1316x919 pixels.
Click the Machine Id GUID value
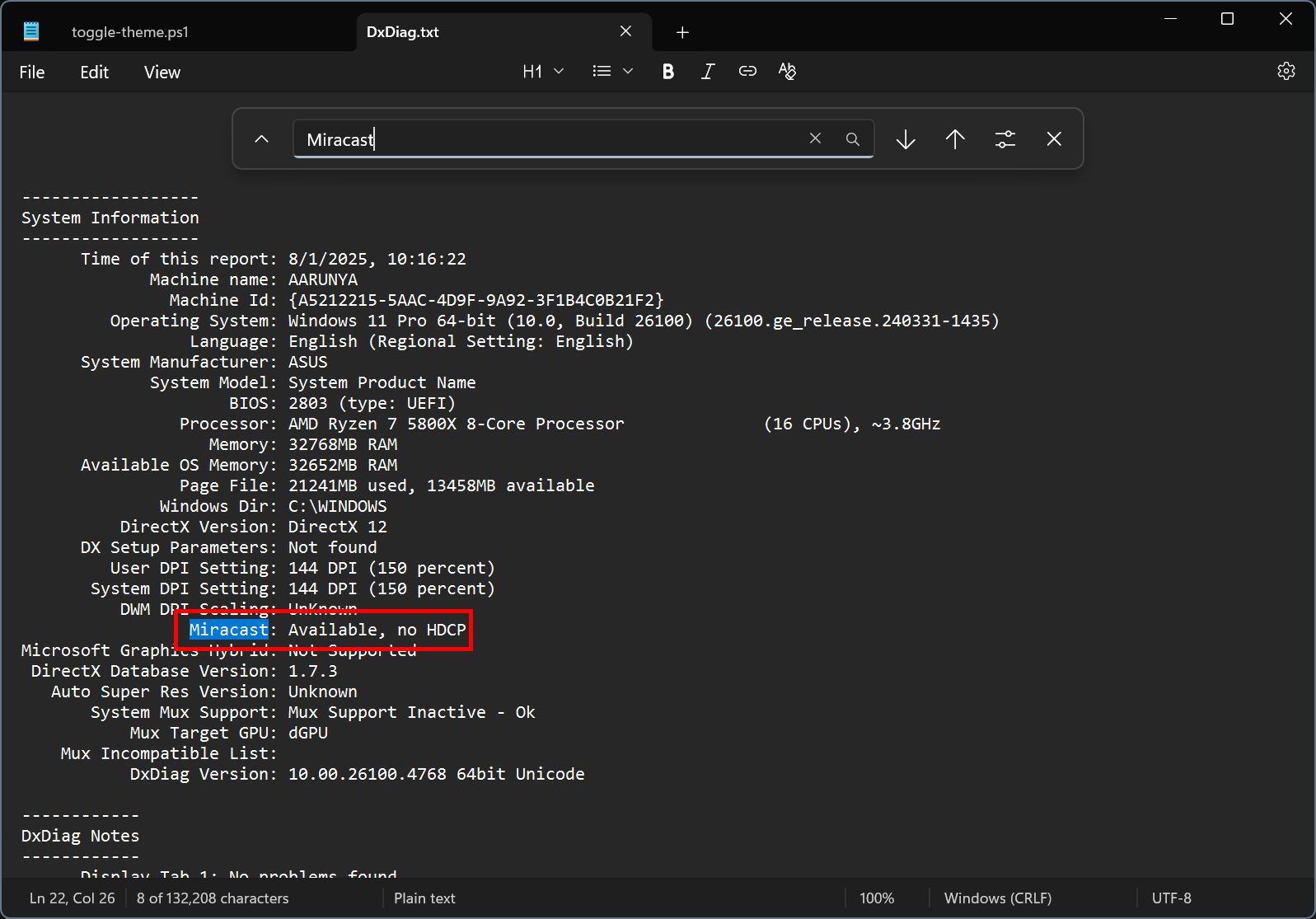pyautogui.click(x=476, y=300)
